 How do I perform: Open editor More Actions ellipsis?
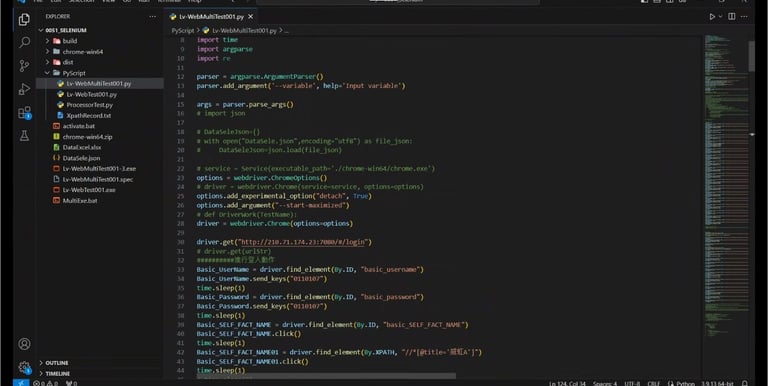pyautogui.click(x=744, y=17)
